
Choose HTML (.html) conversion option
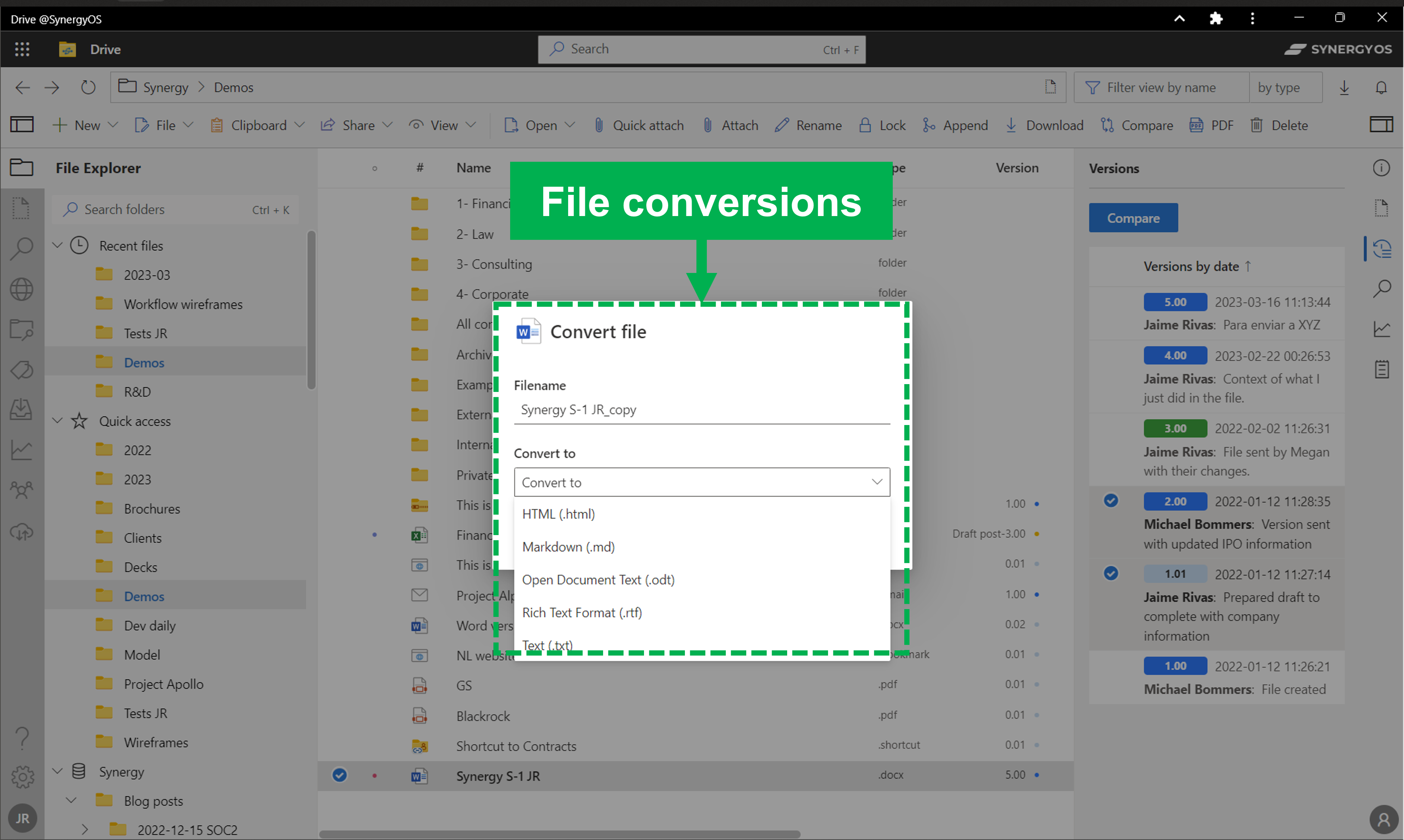click(x=702, y=514)
